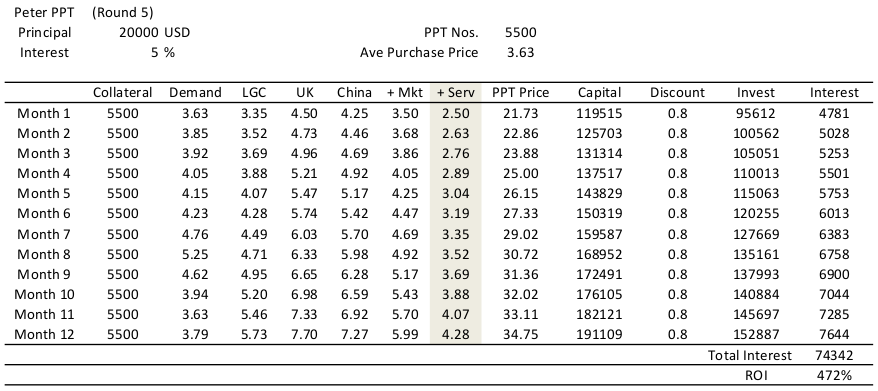Click Month 12 Capital cell 191109
Image resolution: width=878 pixels, height=391 pixels.
pos(599,334)
